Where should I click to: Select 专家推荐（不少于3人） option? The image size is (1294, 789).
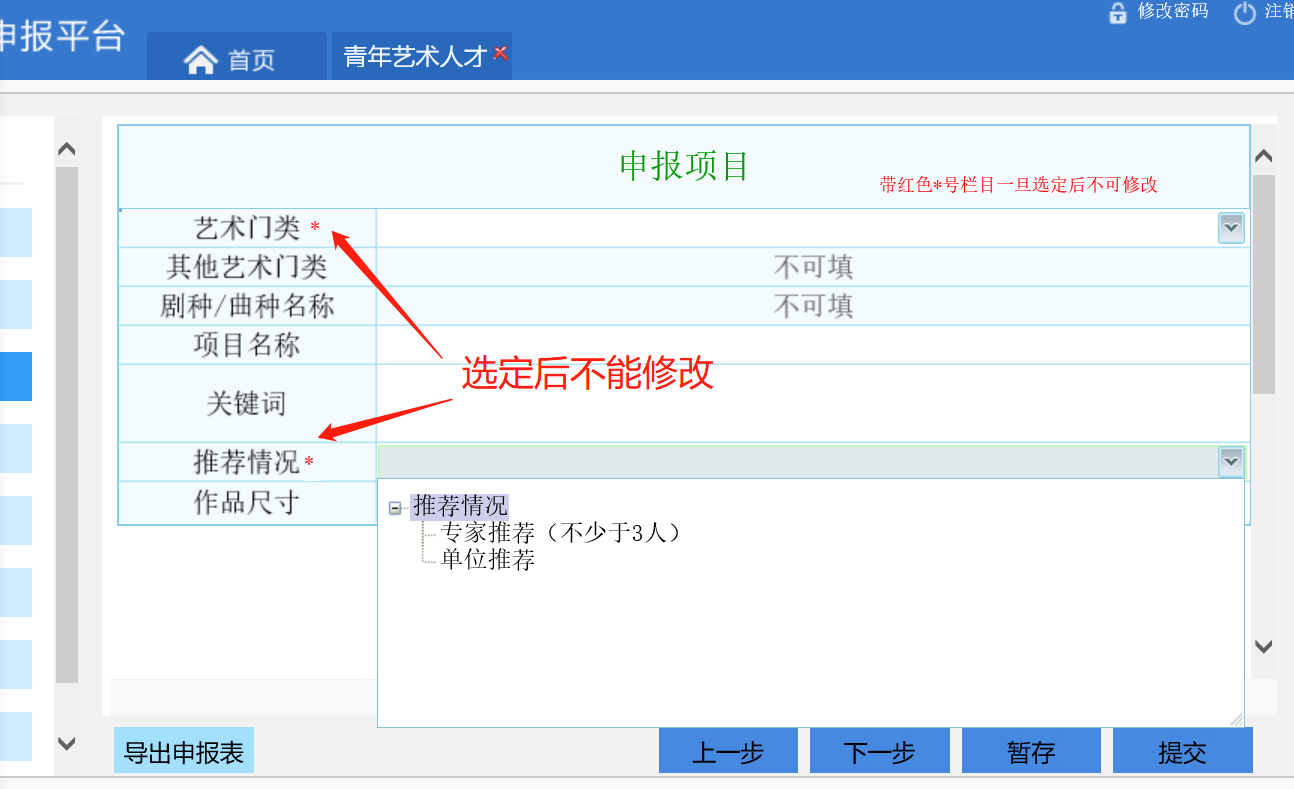coord(561,533)
